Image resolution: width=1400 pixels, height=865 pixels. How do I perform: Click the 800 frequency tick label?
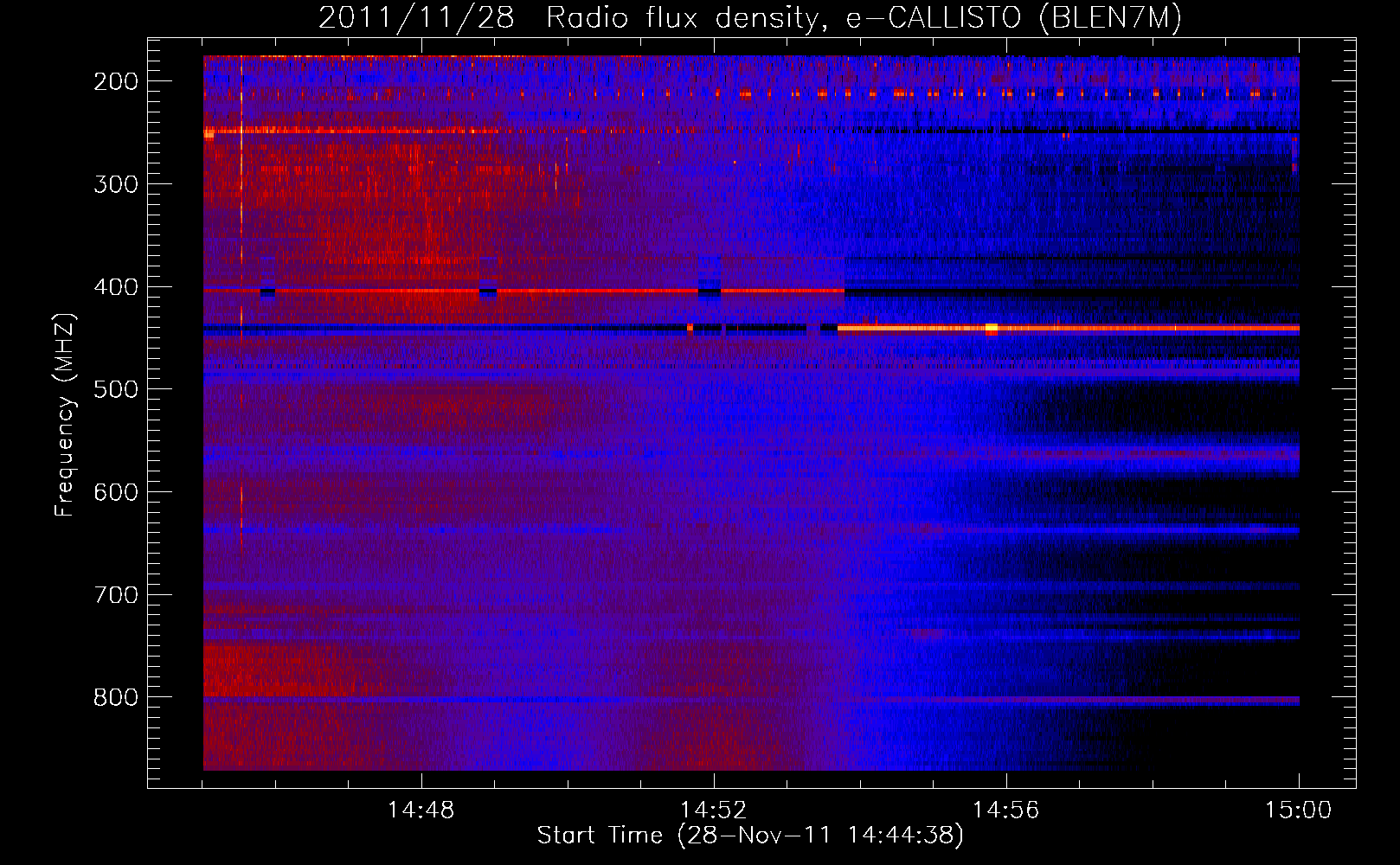click(x=115, y=697)
